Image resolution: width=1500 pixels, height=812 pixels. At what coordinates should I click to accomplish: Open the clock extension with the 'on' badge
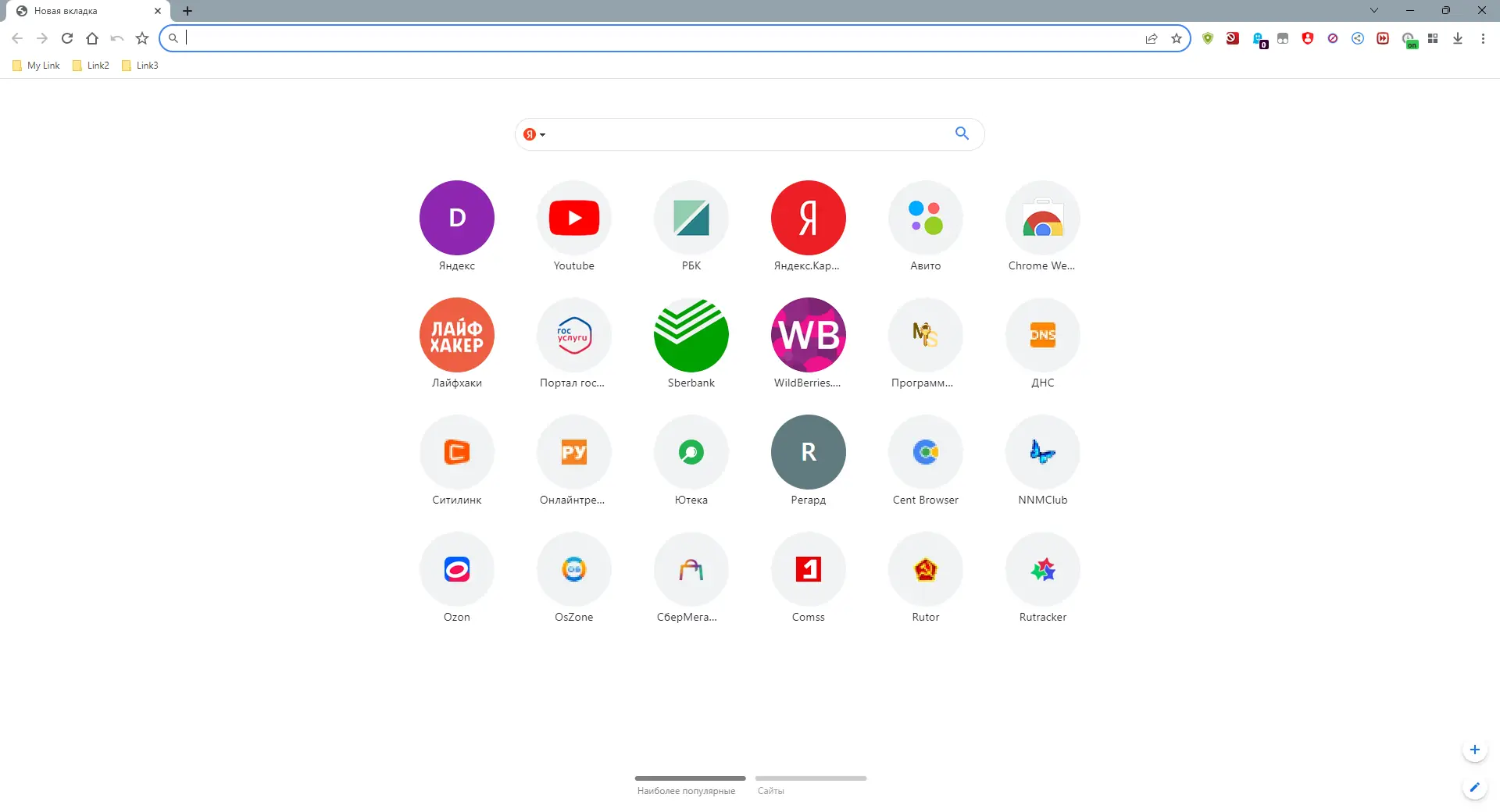(1409, 40)
